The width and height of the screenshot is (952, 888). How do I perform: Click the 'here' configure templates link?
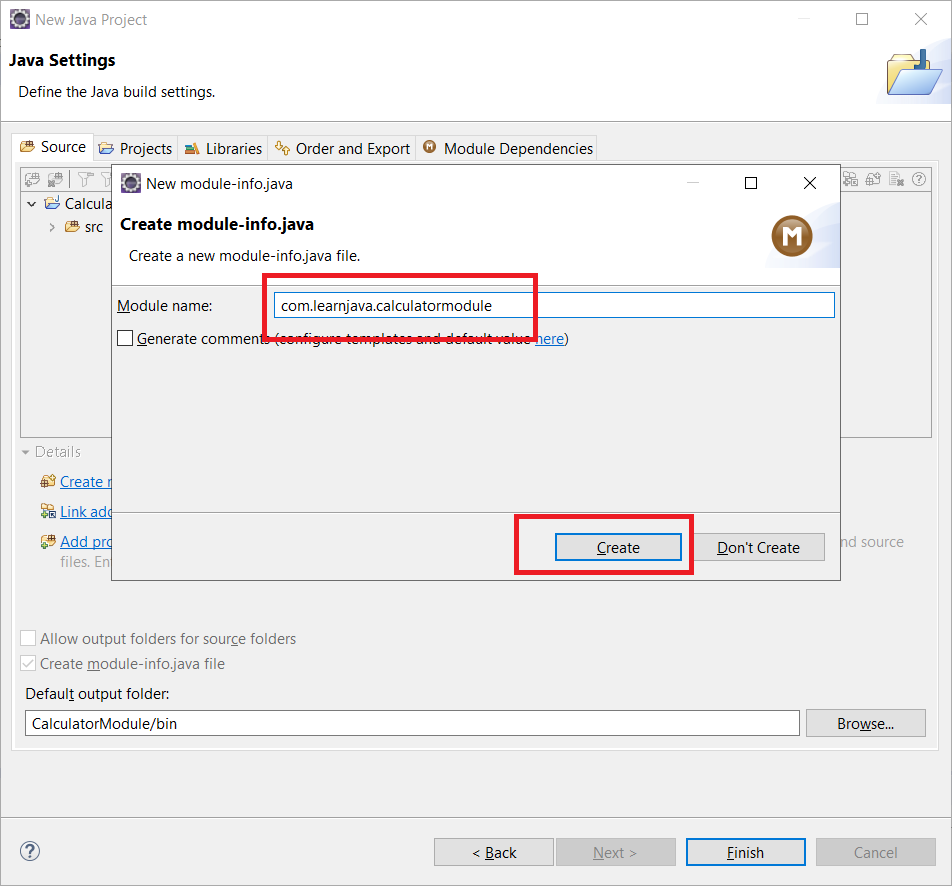pyautogui.click(x=549, y=339)
